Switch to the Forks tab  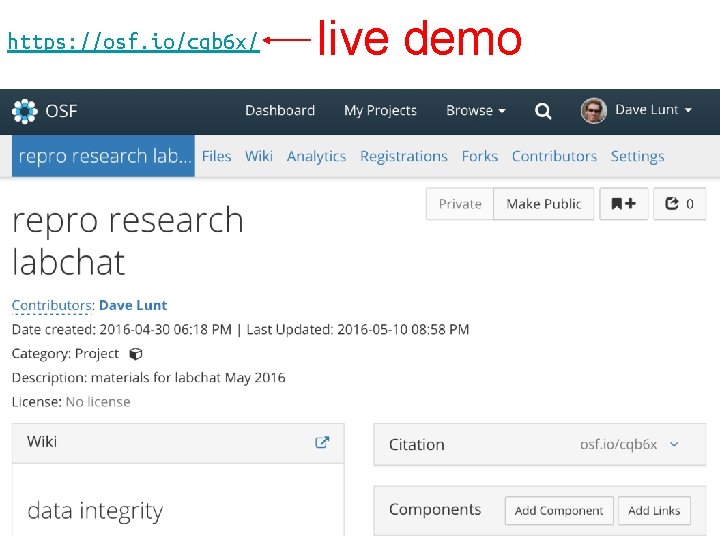[480, 156]
